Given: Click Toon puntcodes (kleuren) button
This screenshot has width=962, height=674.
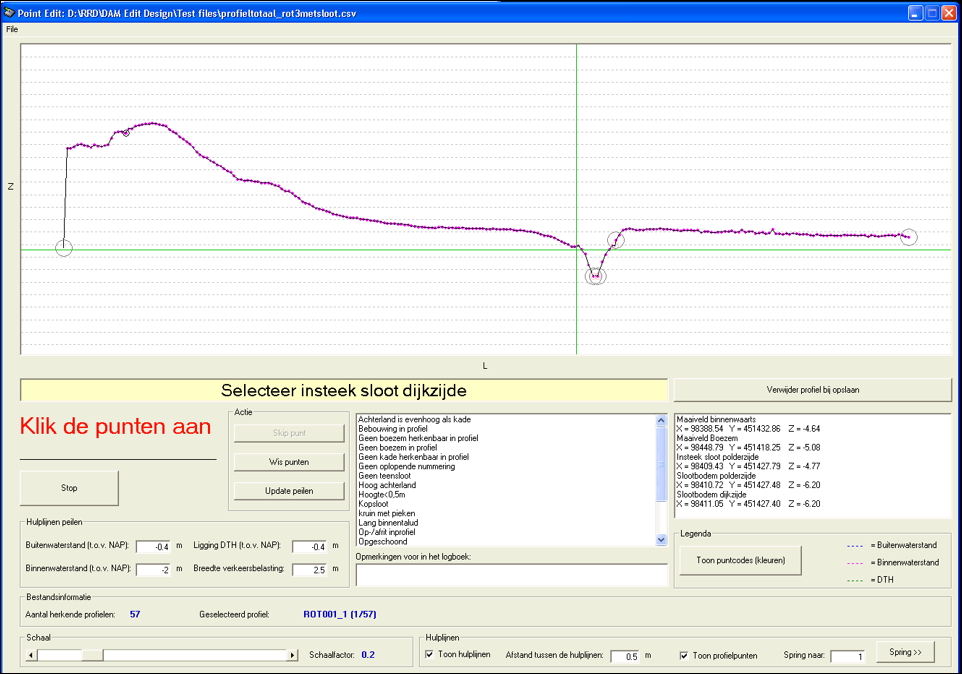Looking at the screenshot, I should coord(740,561).
